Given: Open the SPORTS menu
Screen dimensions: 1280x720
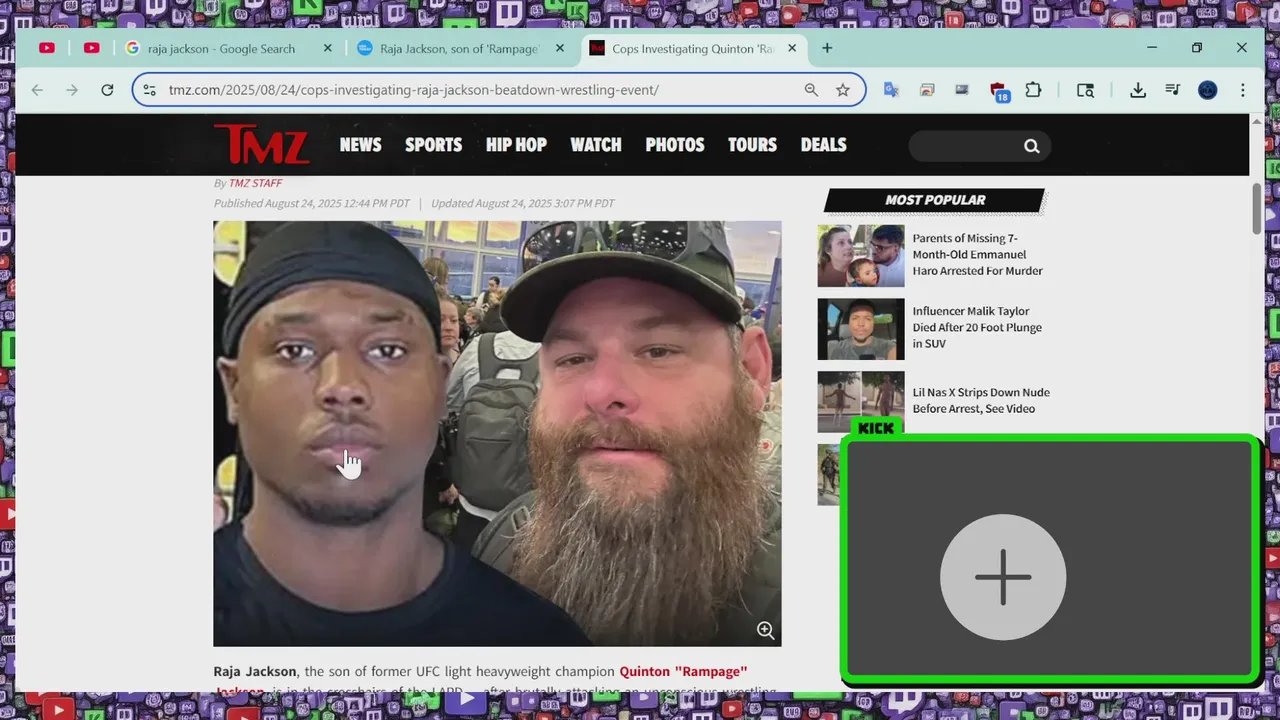Looking at the screenshot, I should coord(433,145).
